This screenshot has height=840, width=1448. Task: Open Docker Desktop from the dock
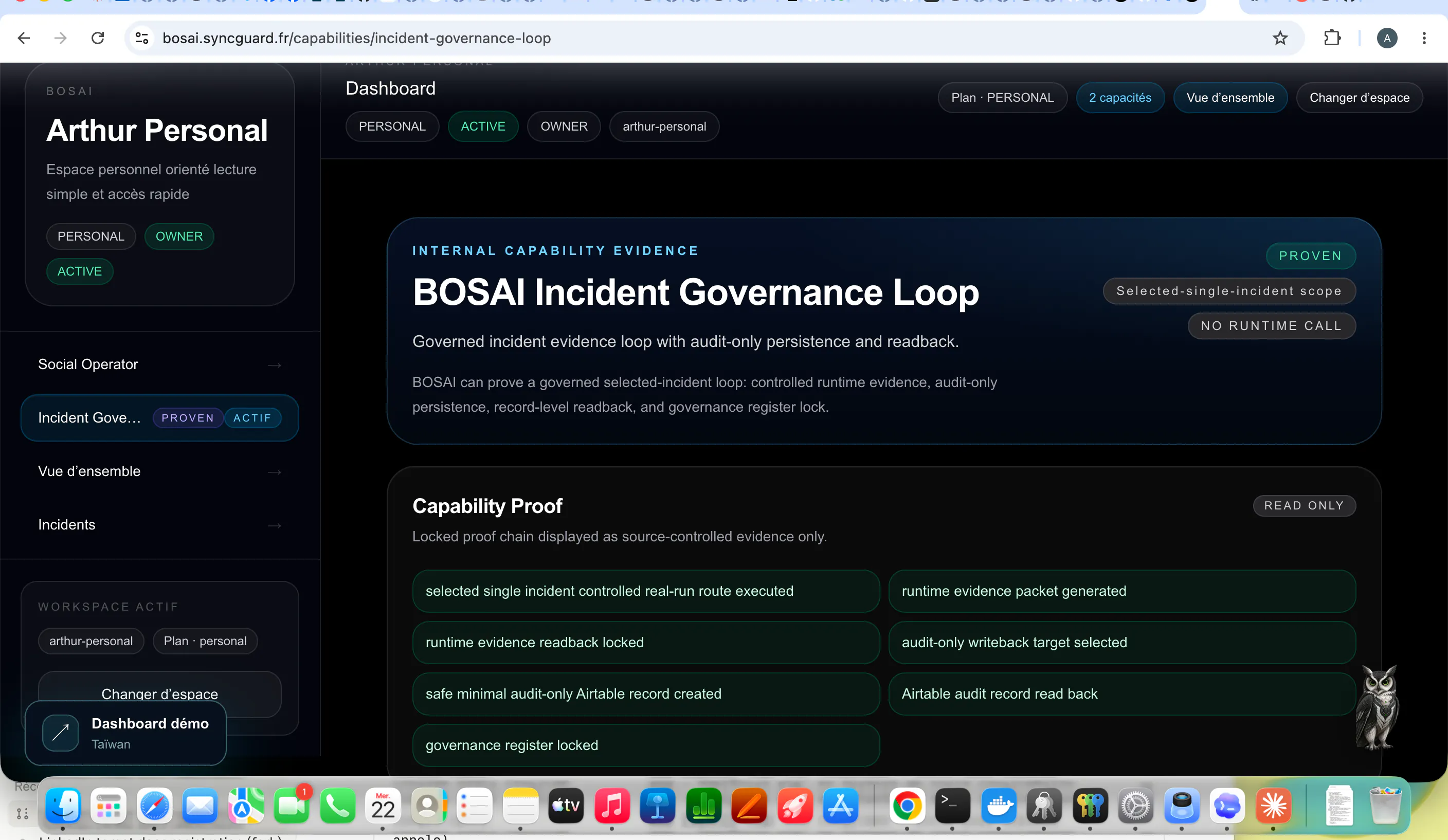[x=999, y=806]
